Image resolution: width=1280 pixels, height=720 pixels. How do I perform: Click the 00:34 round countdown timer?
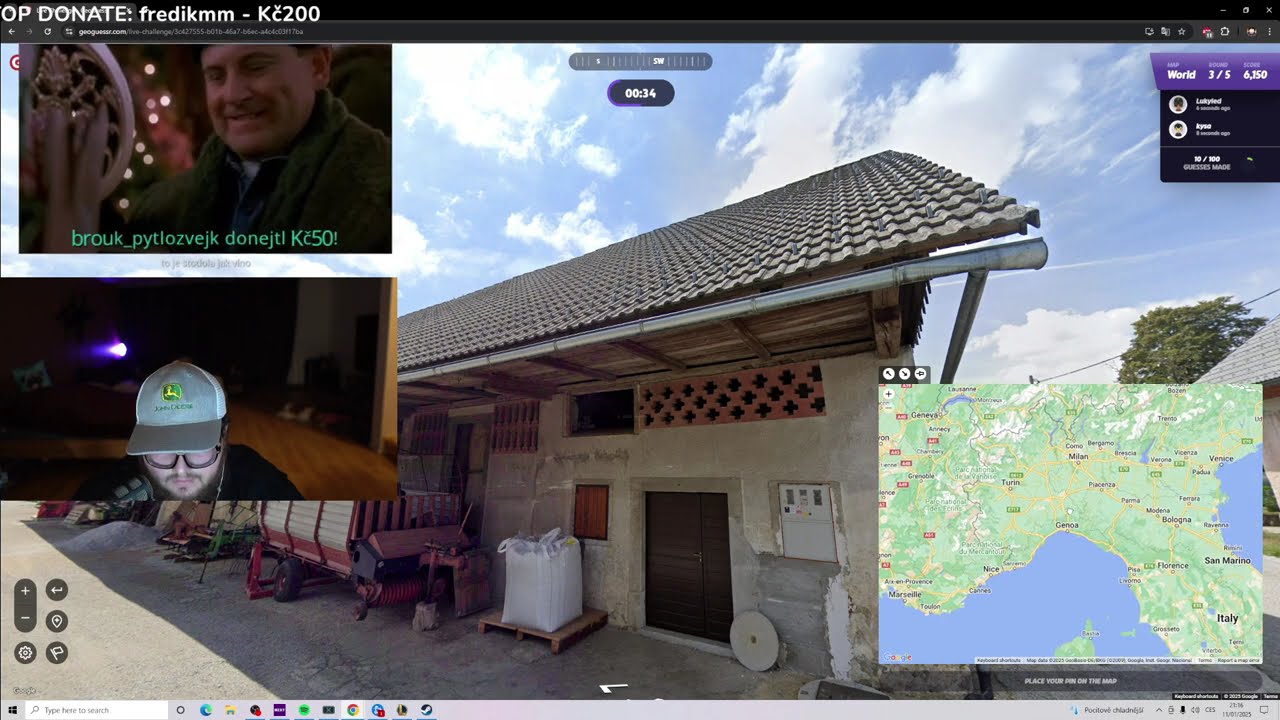click(640, 93)
